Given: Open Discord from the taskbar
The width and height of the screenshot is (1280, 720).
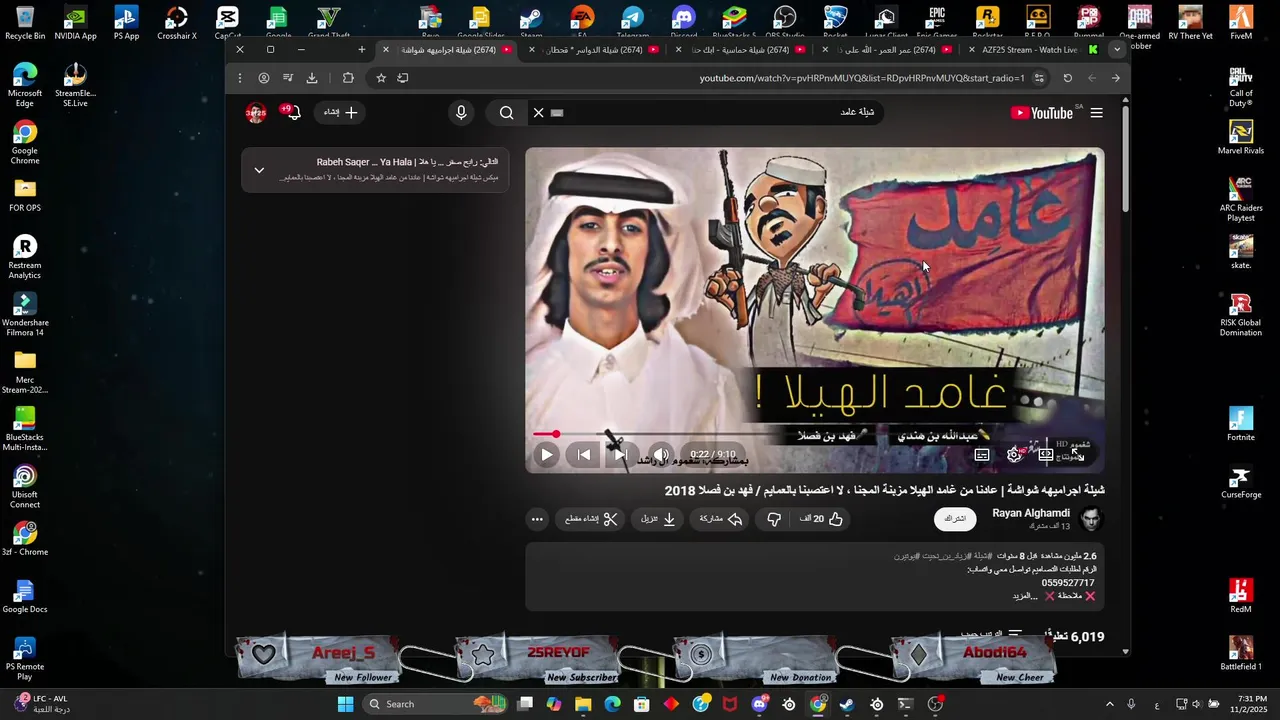Looking at the screenshot, I should [760, 704].
